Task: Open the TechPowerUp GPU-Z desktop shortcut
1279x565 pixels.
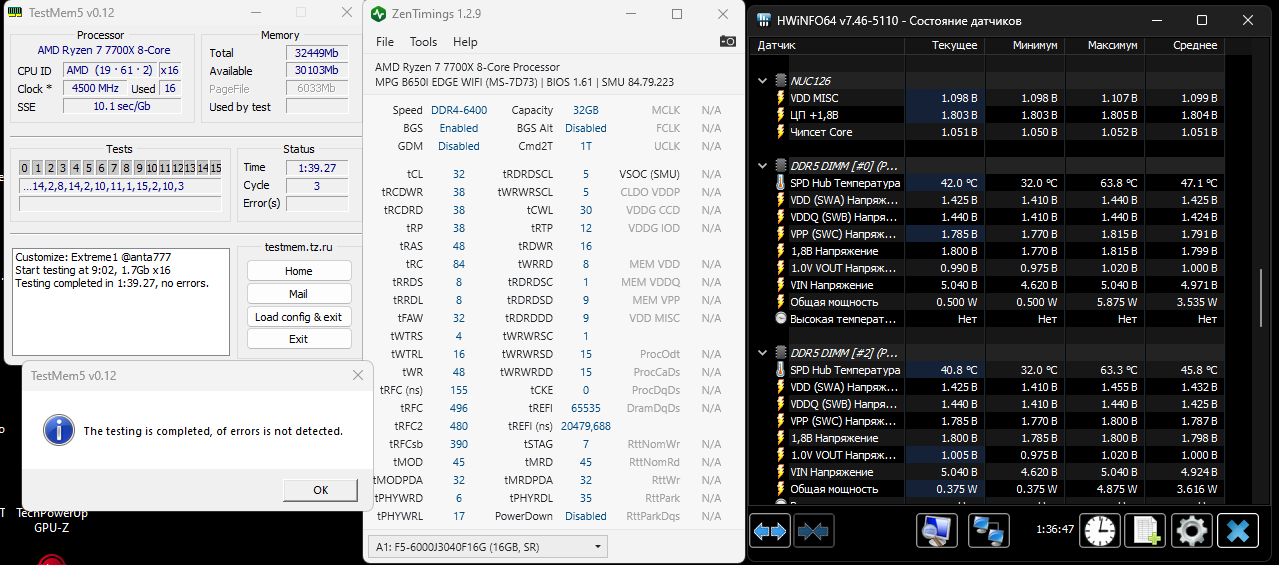Action: (51, 520)
